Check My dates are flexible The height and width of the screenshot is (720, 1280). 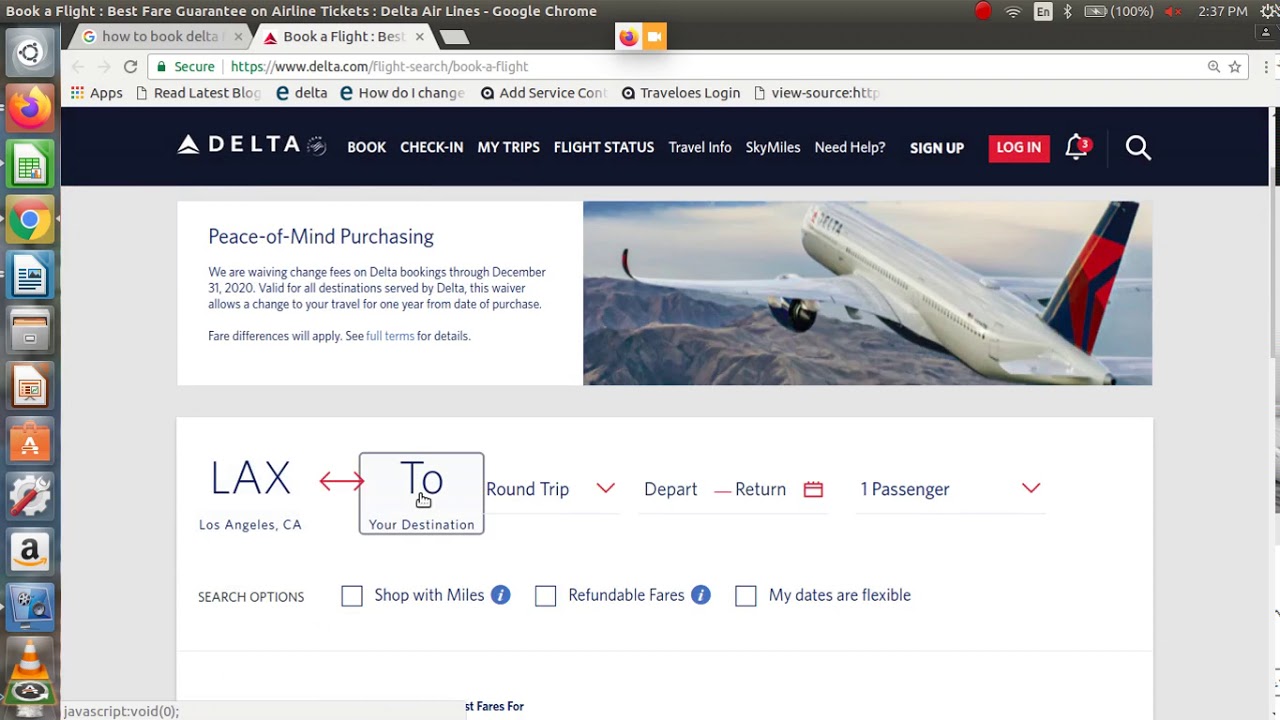coord(746,596)
